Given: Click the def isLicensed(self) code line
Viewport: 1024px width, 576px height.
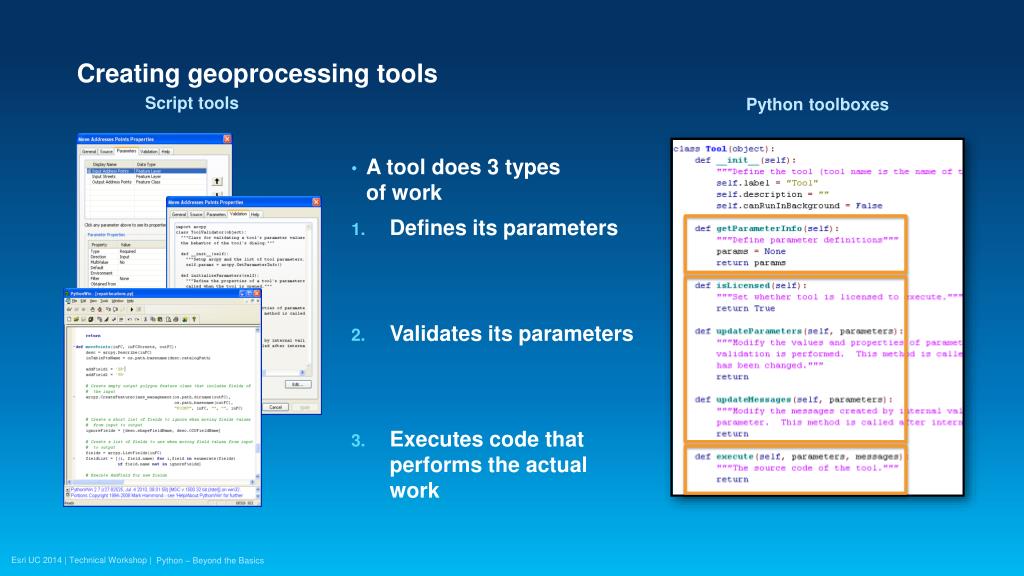Looking at the screenshot, I should [750, 285].
